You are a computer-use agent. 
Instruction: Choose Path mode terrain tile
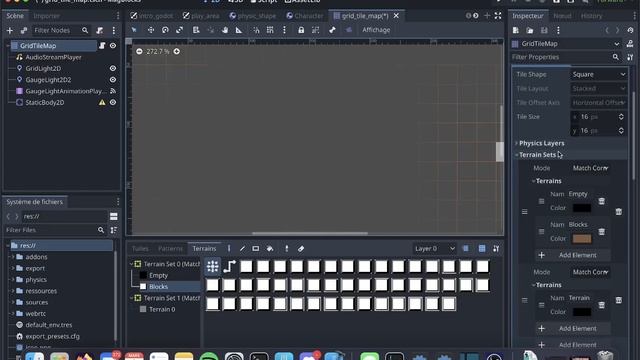click(229, 267)
